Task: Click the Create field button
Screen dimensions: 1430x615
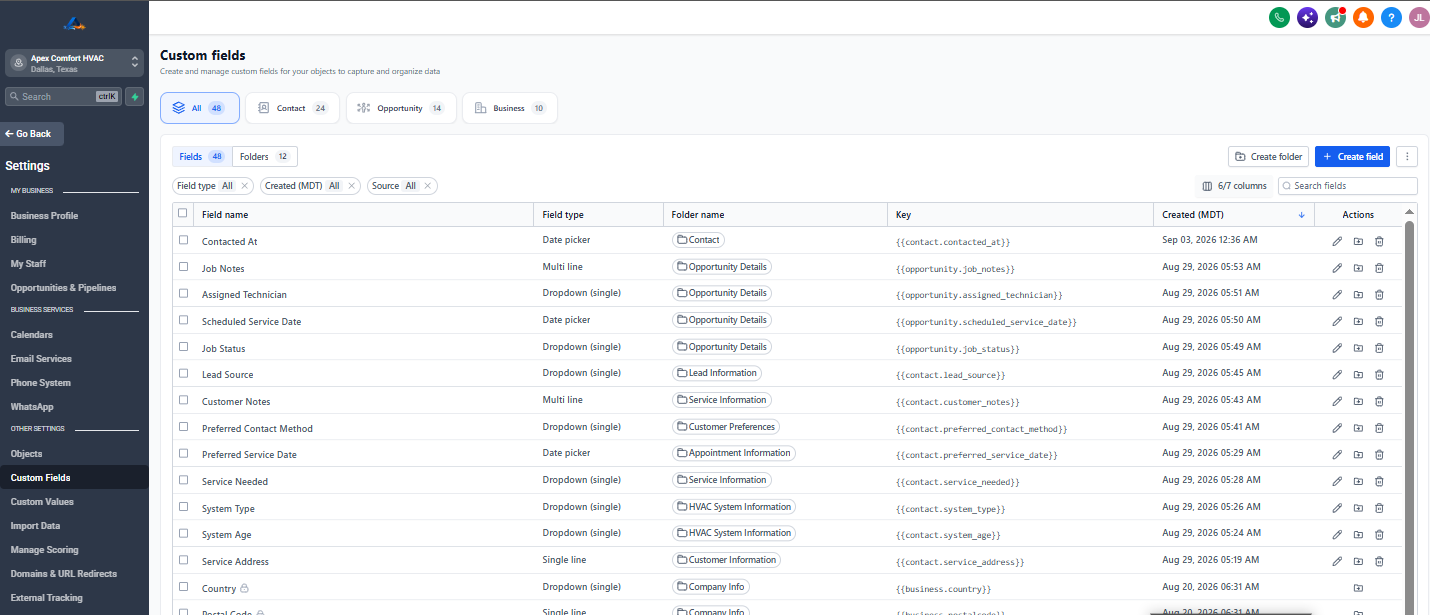Action: pos(1352,157)
